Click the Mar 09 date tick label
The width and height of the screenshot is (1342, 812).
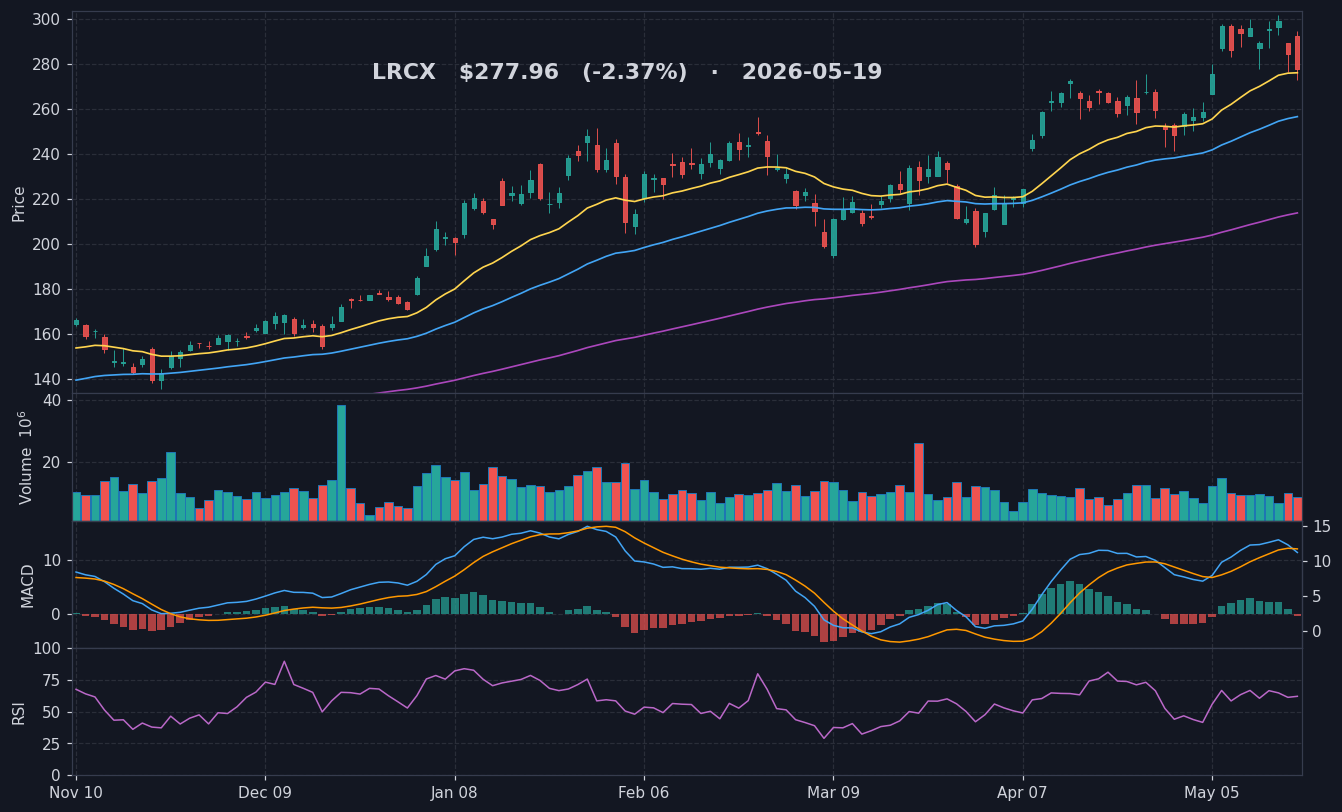click(x=833, y=794)
